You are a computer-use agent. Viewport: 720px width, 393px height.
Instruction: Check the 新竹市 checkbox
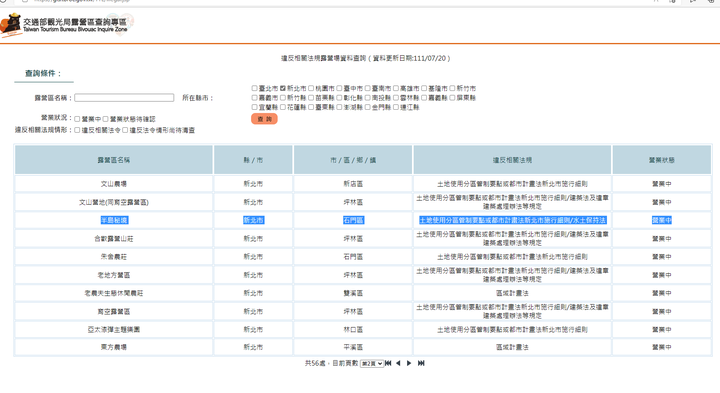[452, 88]
